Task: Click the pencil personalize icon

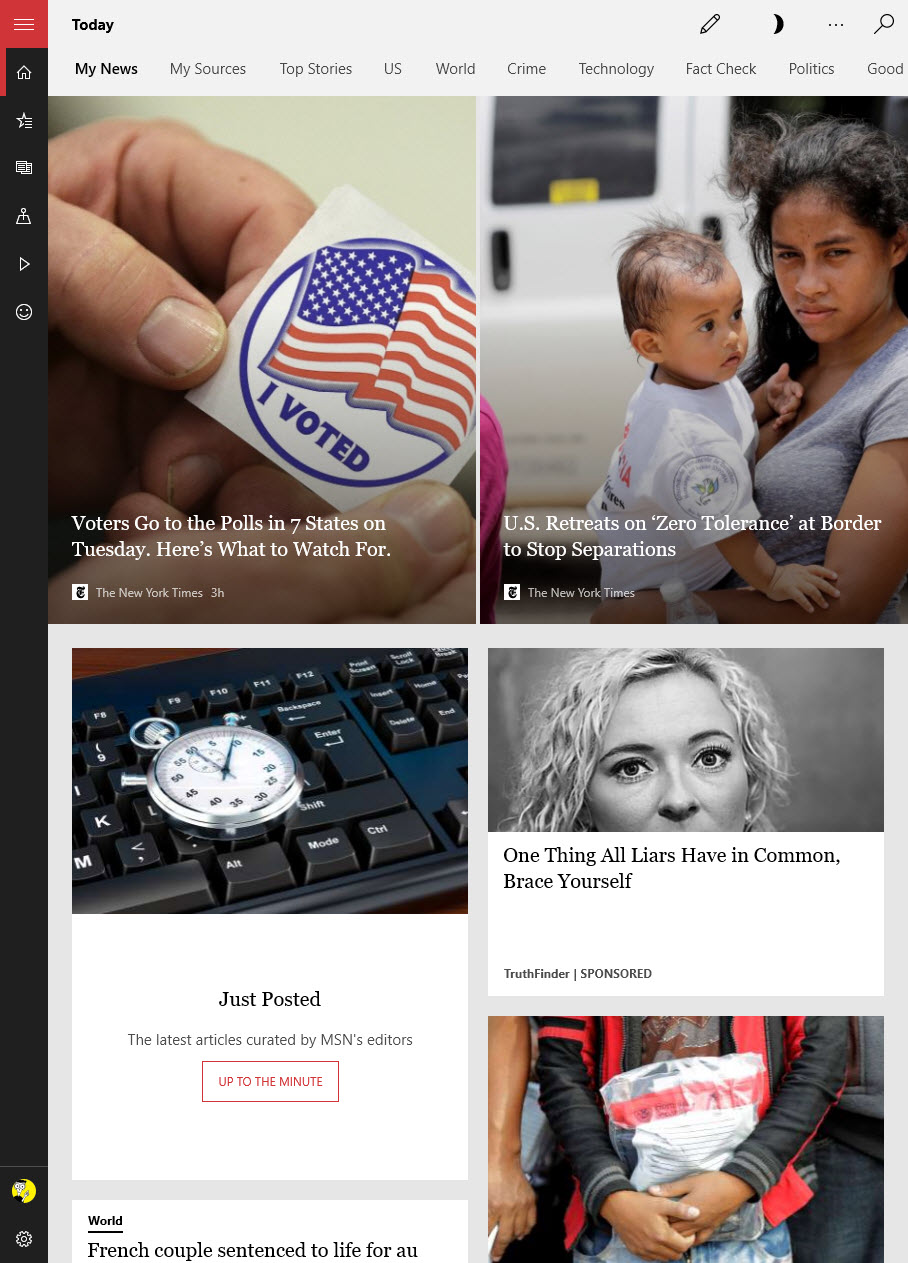Action: coord(710,24)
